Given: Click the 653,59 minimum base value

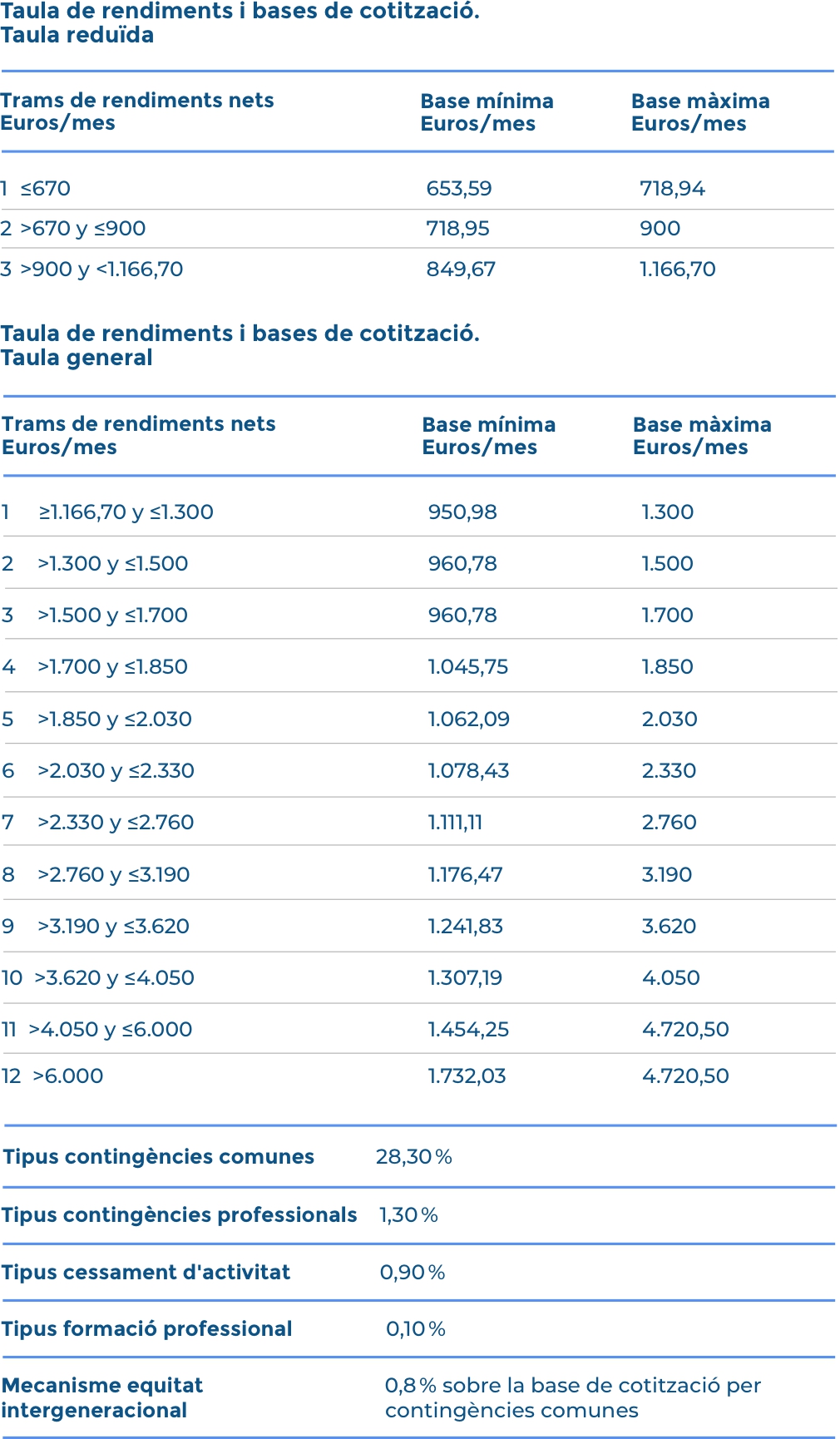Looking at the screenshot, I should tap(459, 189).
